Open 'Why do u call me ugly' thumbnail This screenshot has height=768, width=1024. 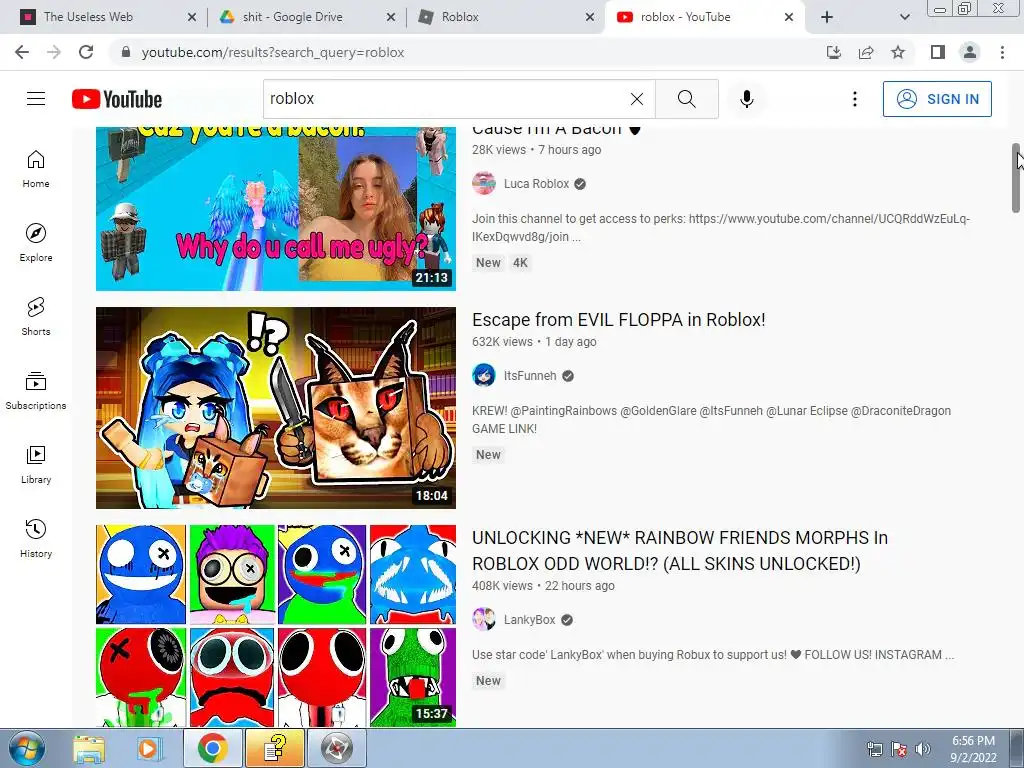pyautogui.click(x=276, y=209)
